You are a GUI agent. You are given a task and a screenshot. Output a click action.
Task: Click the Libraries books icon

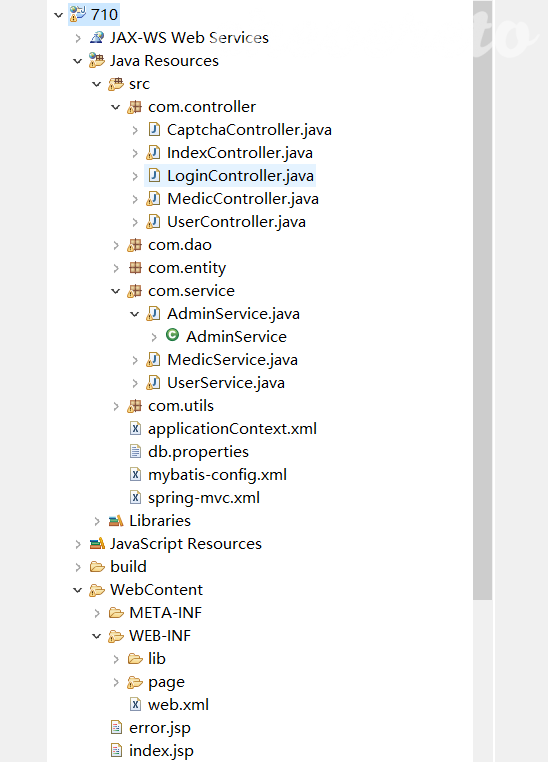tap(116, 521)
